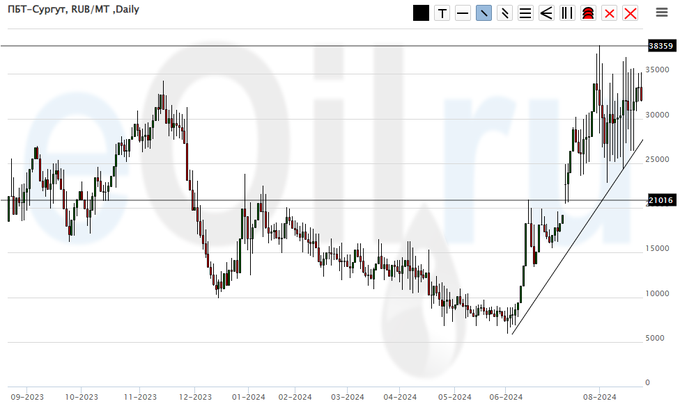Clear all drawings with large red X
680x406 pixels.
pos(630,13)
